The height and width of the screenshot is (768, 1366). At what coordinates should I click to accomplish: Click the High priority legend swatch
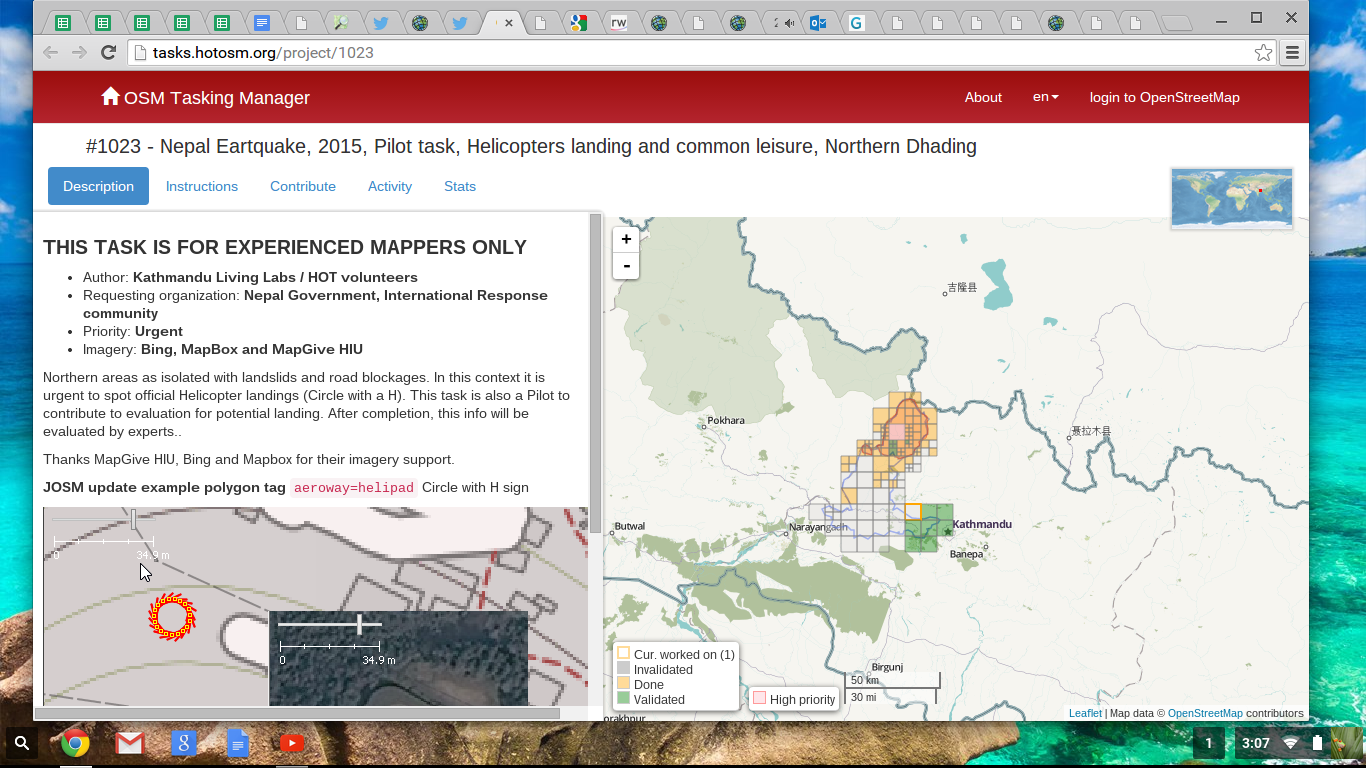coord(759,698)
